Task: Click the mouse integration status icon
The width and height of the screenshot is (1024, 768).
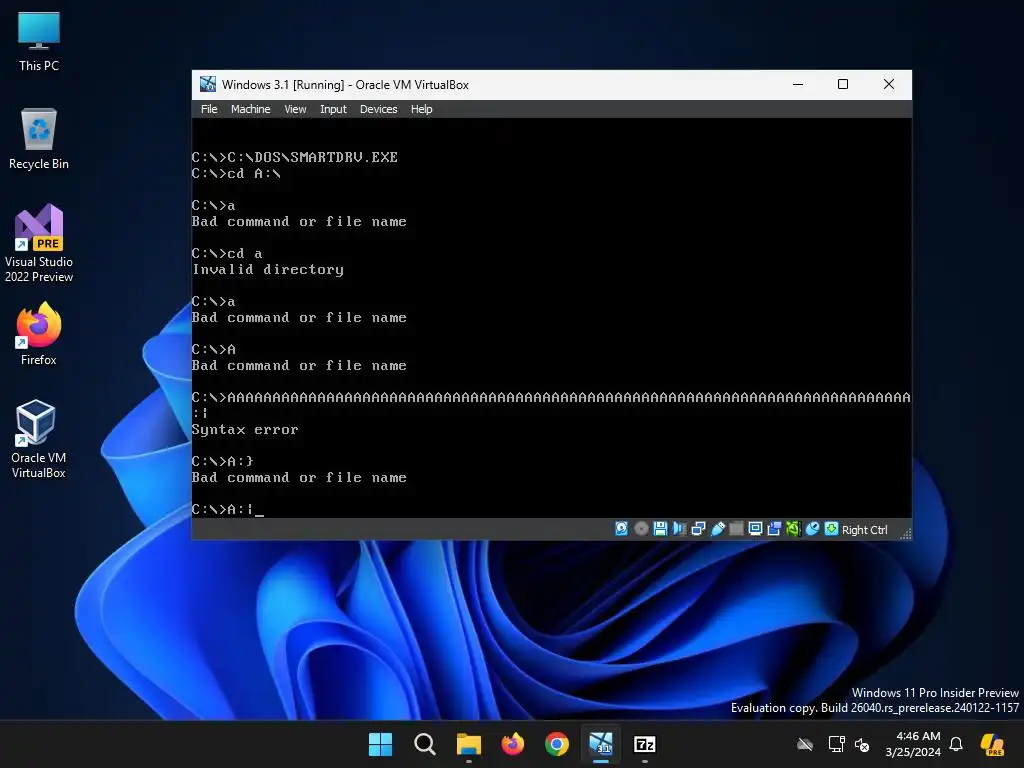Action: (812, 529)
